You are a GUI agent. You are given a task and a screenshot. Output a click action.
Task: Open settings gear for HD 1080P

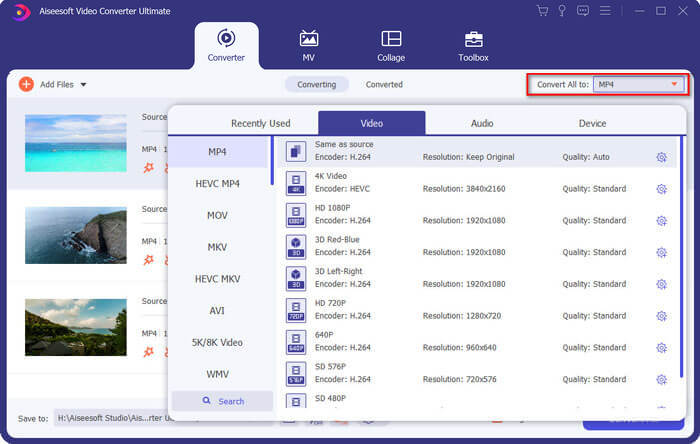point(661,220)
